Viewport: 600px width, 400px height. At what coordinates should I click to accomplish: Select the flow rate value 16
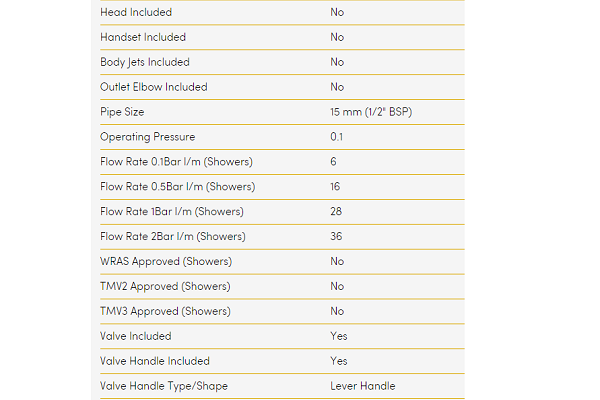336,187
